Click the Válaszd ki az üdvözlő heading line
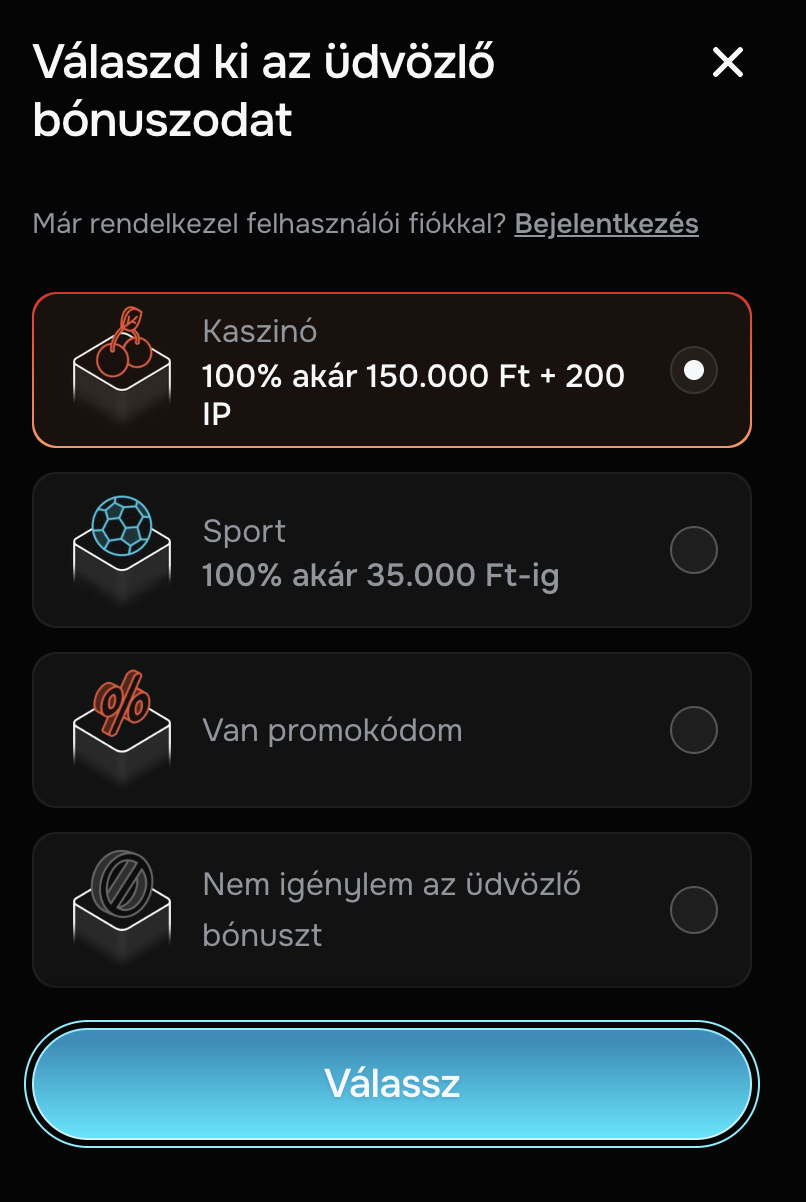Viewport: 806px width, 1202px height. coord(264,63)
